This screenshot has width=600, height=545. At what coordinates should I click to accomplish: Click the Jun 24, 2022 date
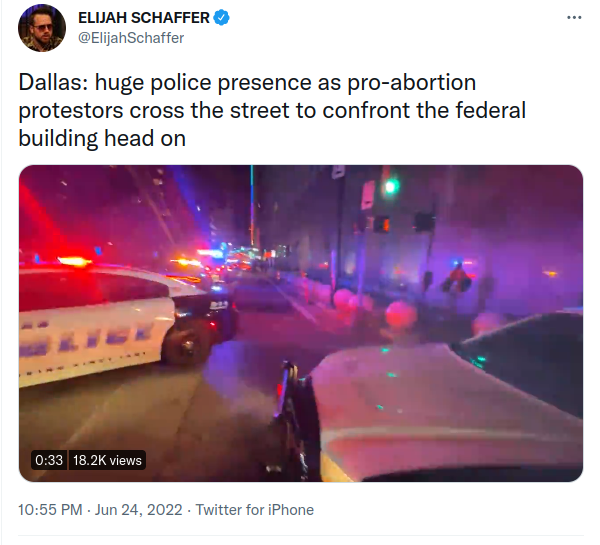point(139,510)
